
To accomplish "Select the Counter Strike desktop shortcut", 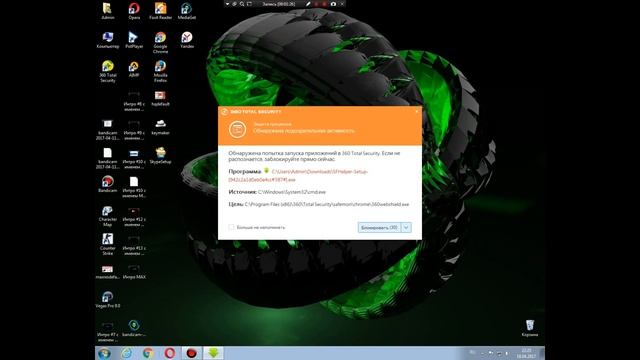I will coord(108,244).
